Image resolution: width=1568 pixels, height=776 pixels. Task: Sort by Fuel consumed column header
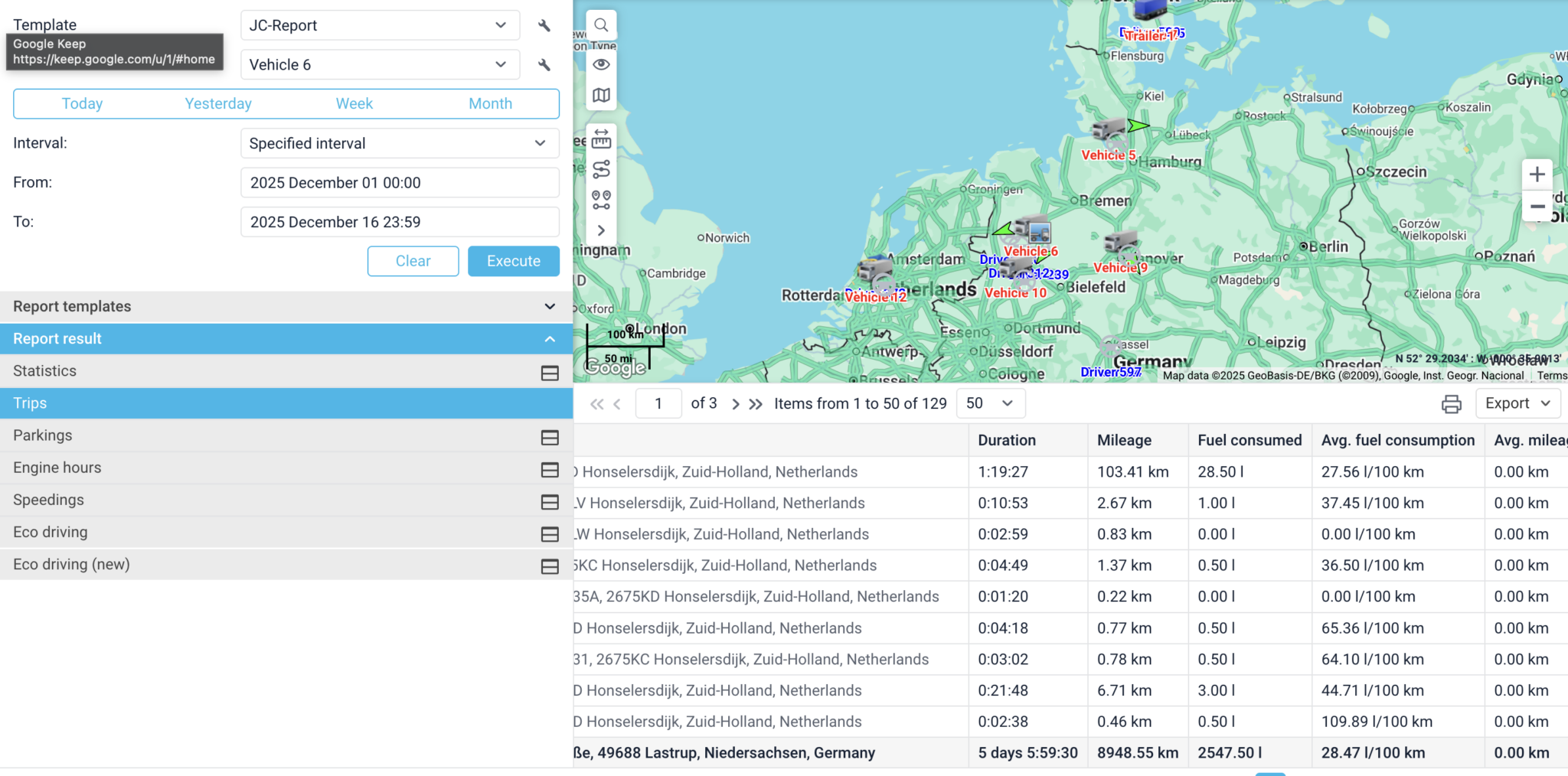pyautogui.click(x=1249, y=440)
